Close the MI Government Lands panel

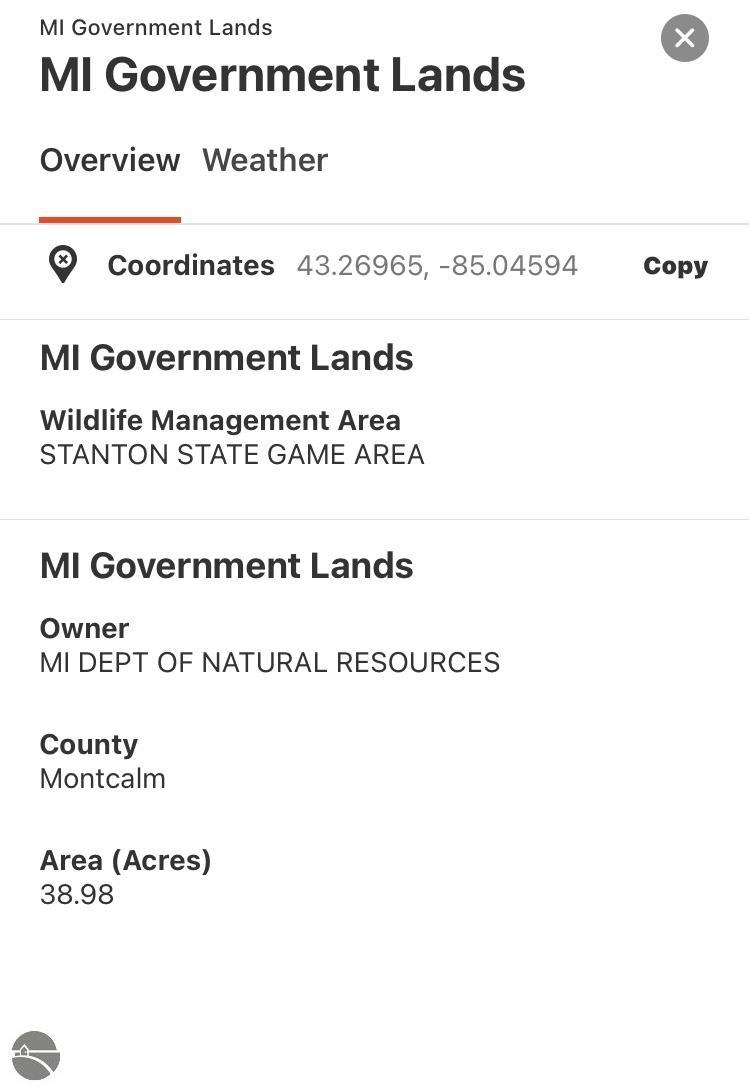[x=685, y=38]
